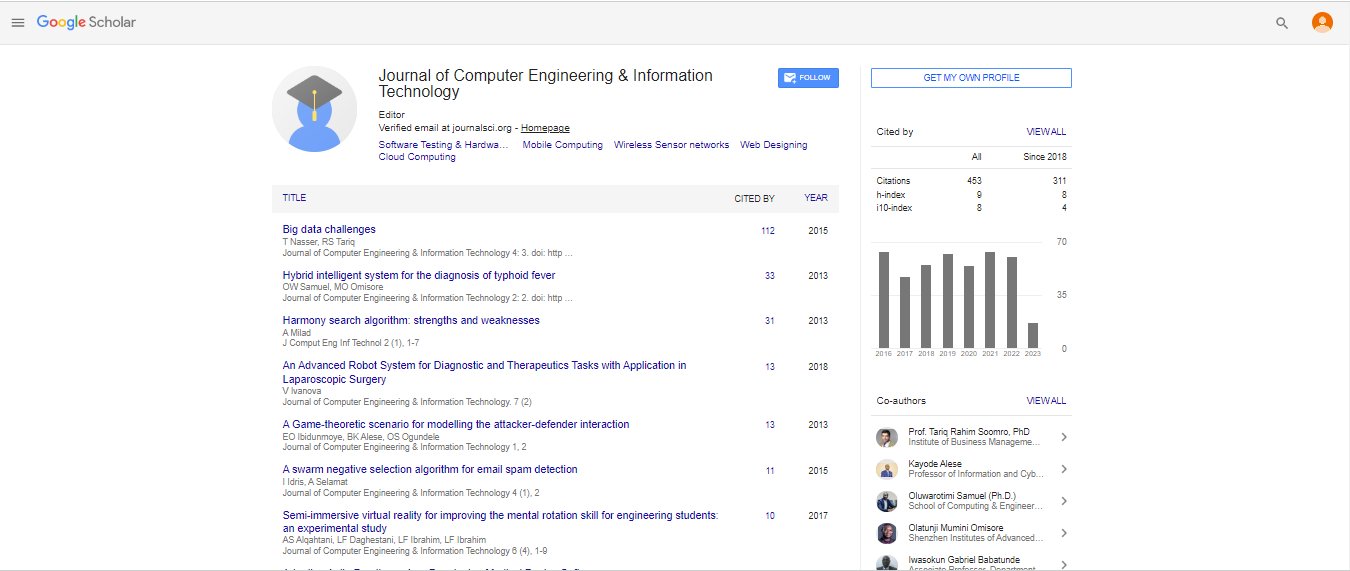Click the i10-index label in stats table
The height and width of the screenshot is (571, 1350).
pyautogui.click(x=894, y=208)
